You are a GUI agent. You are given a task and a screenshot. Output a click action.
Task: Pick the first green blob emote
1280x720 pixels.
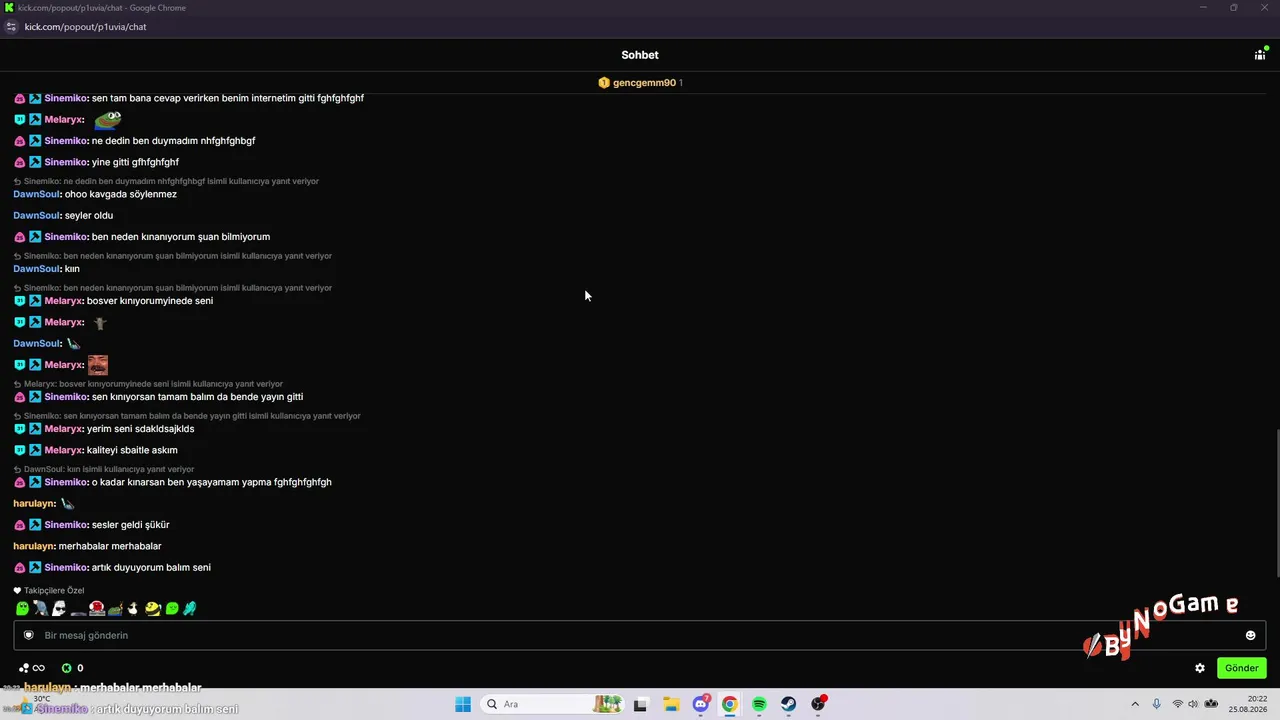[x=22, y=608]
